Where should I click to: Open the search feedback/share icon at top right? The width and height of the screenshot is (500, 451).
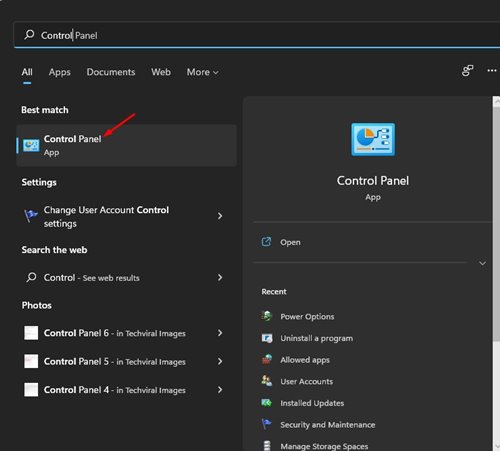(x=467, y=71)
